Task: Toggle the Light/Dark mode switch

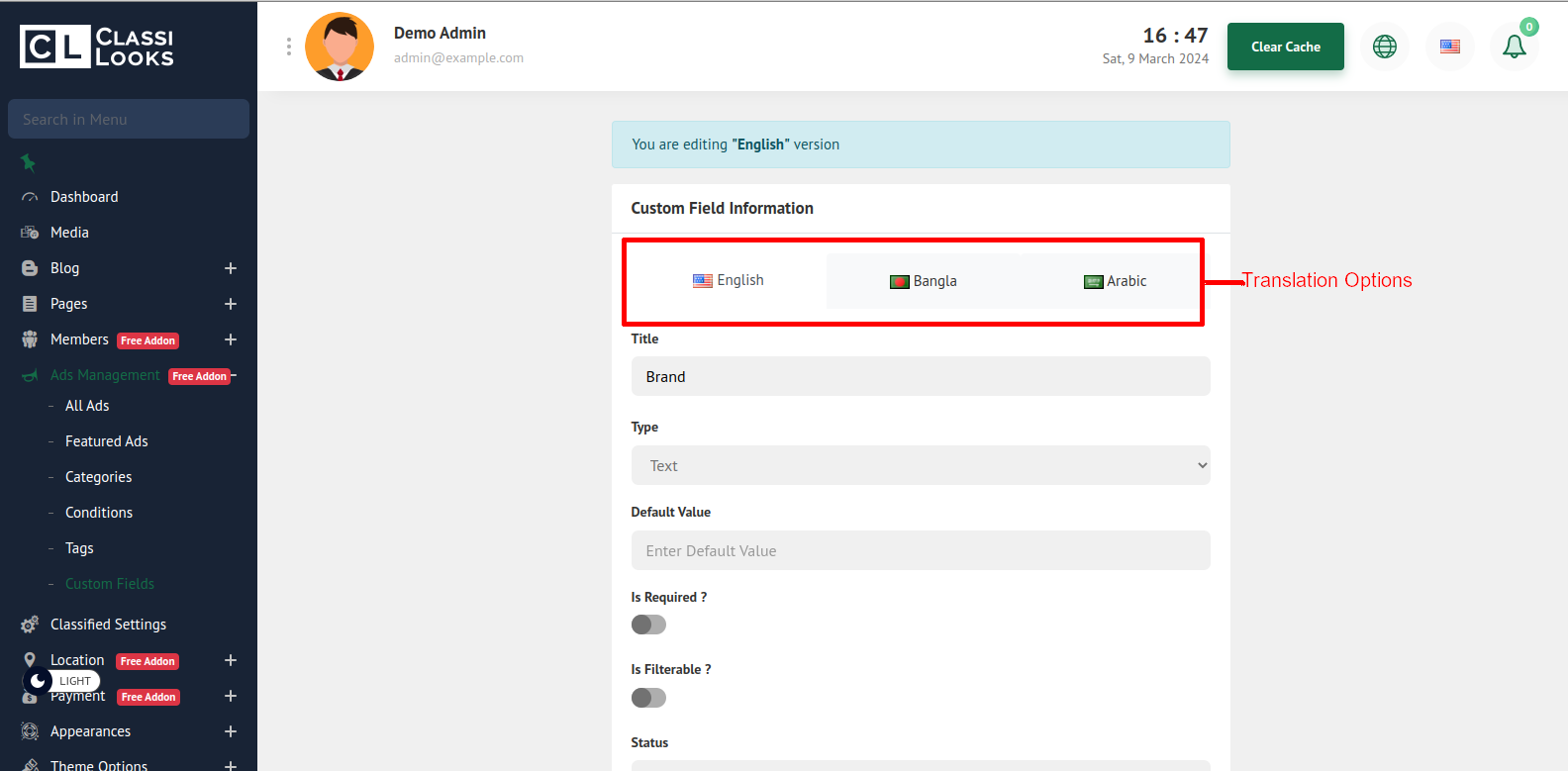Action: point(40,681)
